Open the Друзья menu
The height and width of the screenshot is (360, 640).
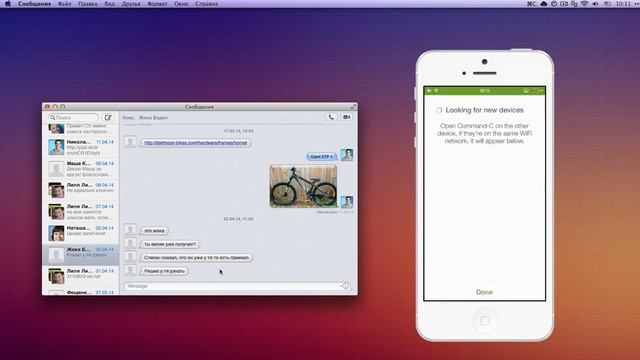tap(131, 4)
